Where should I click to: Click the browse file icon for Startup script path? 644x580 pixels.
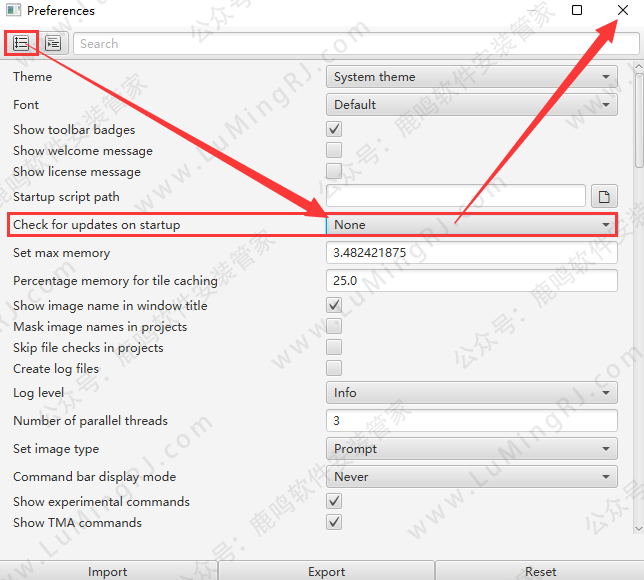(603, 196)
